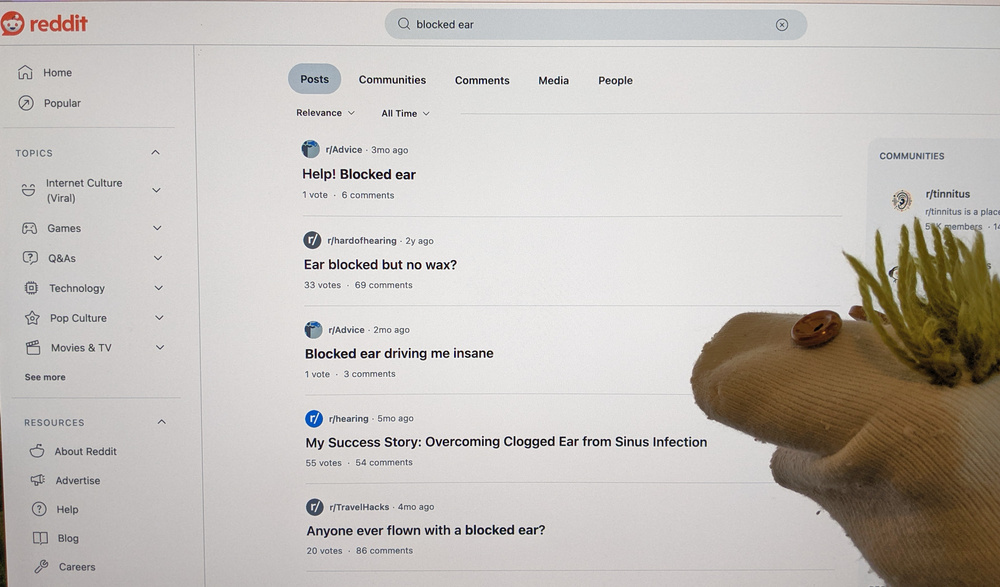Screen dimensions: 1000x587
Task: Click See more under Topics
Action: [x=45, y=377]
